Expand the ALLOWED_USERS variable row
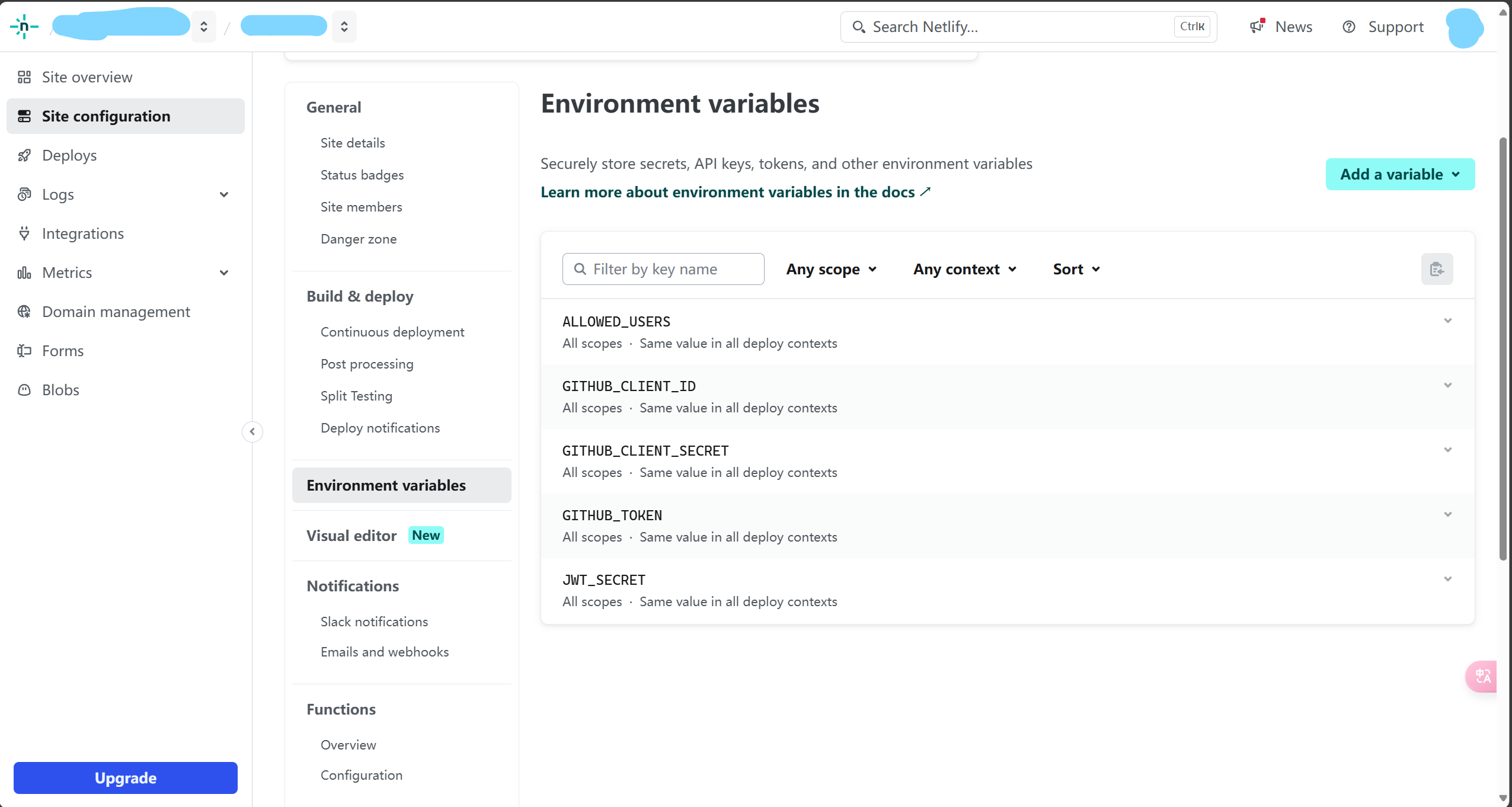 click(x=1447, y=321)
